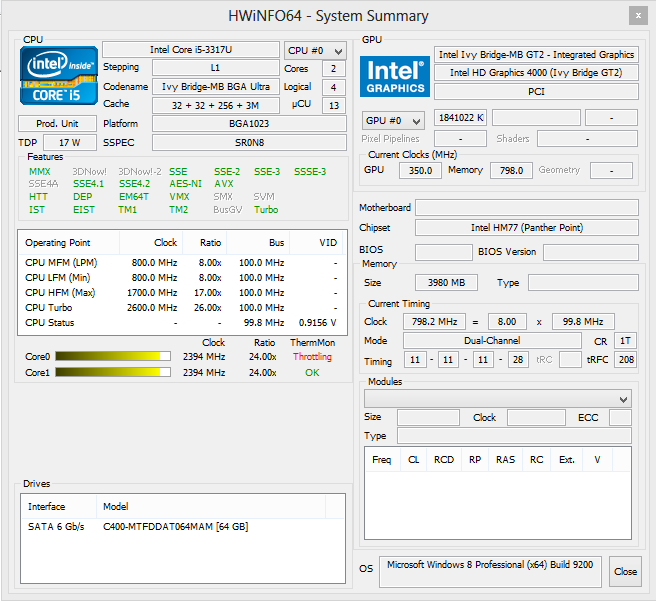
Task: Close the System Summary window via X
Action: click(x=638, y=16)
